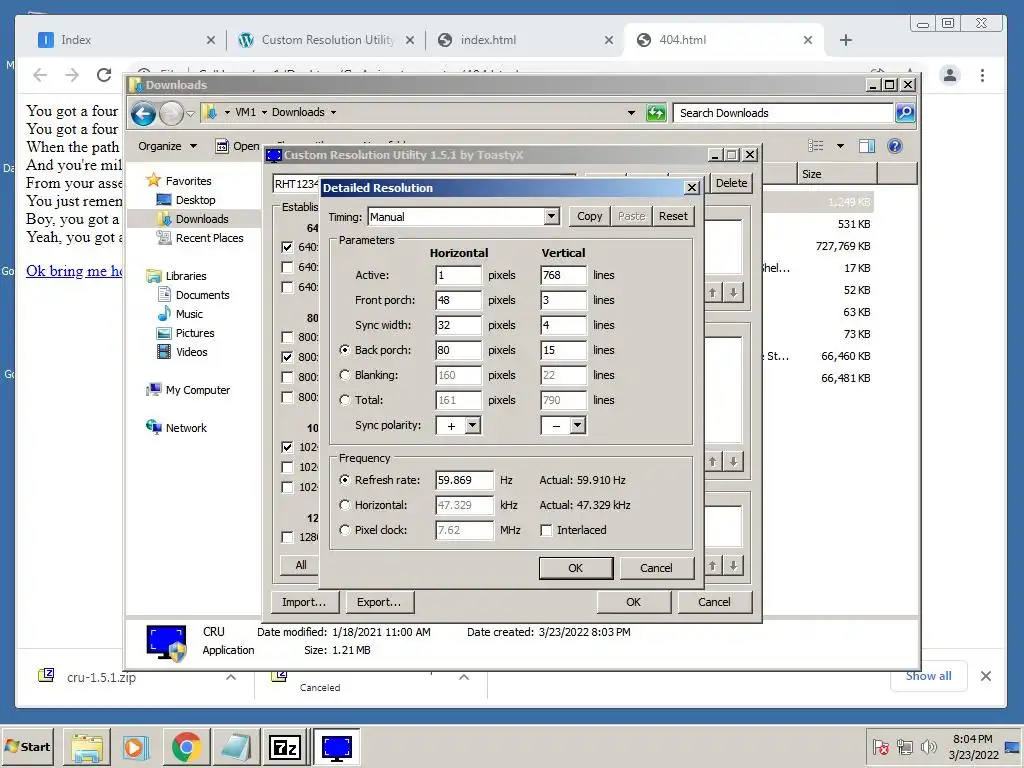Go back in Chrome browser

(40, 75)
